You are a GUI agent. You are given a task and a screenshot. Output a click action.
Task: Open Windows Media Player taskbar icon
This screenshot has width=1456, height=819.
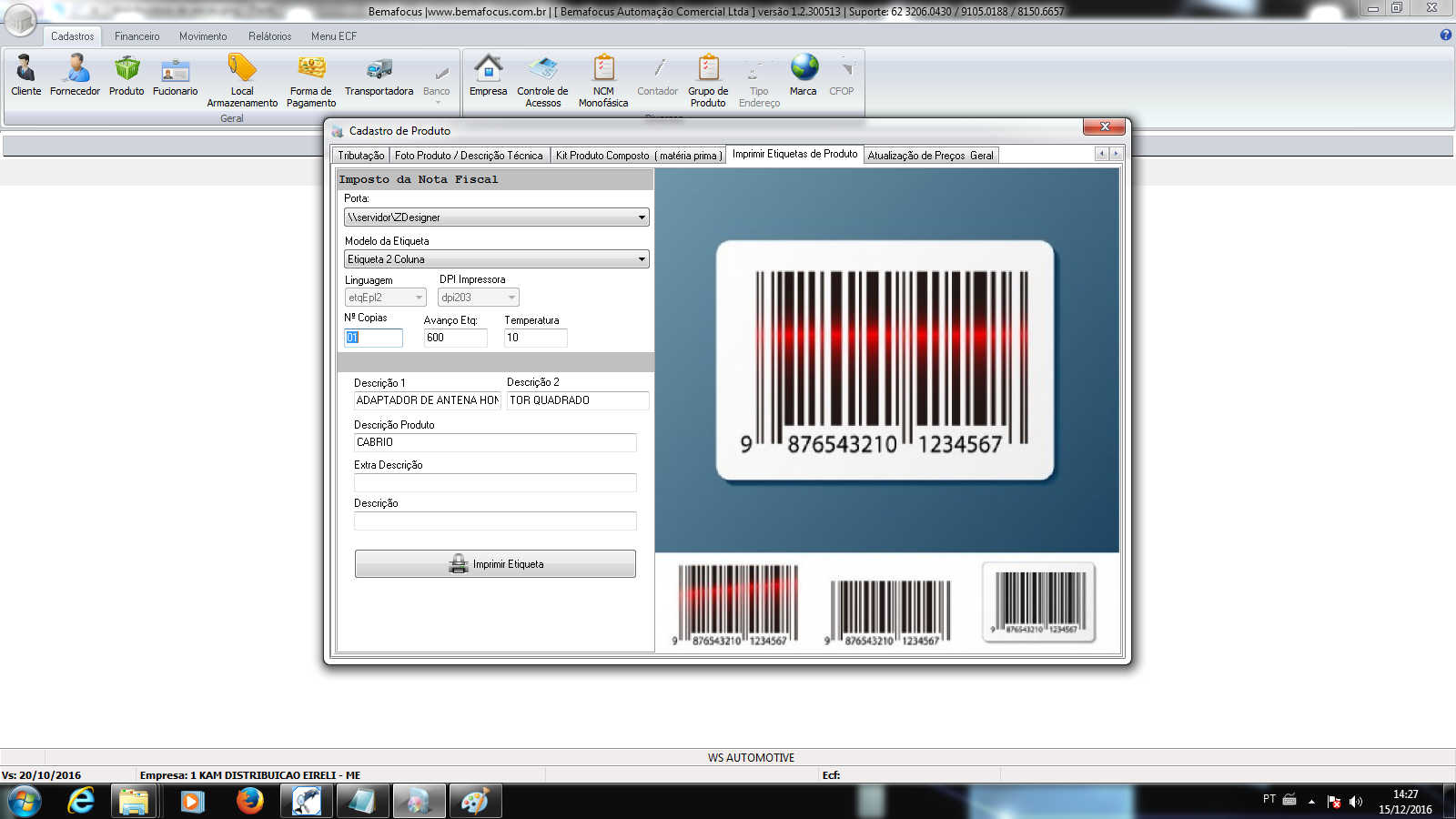click(x=193, y=802)
